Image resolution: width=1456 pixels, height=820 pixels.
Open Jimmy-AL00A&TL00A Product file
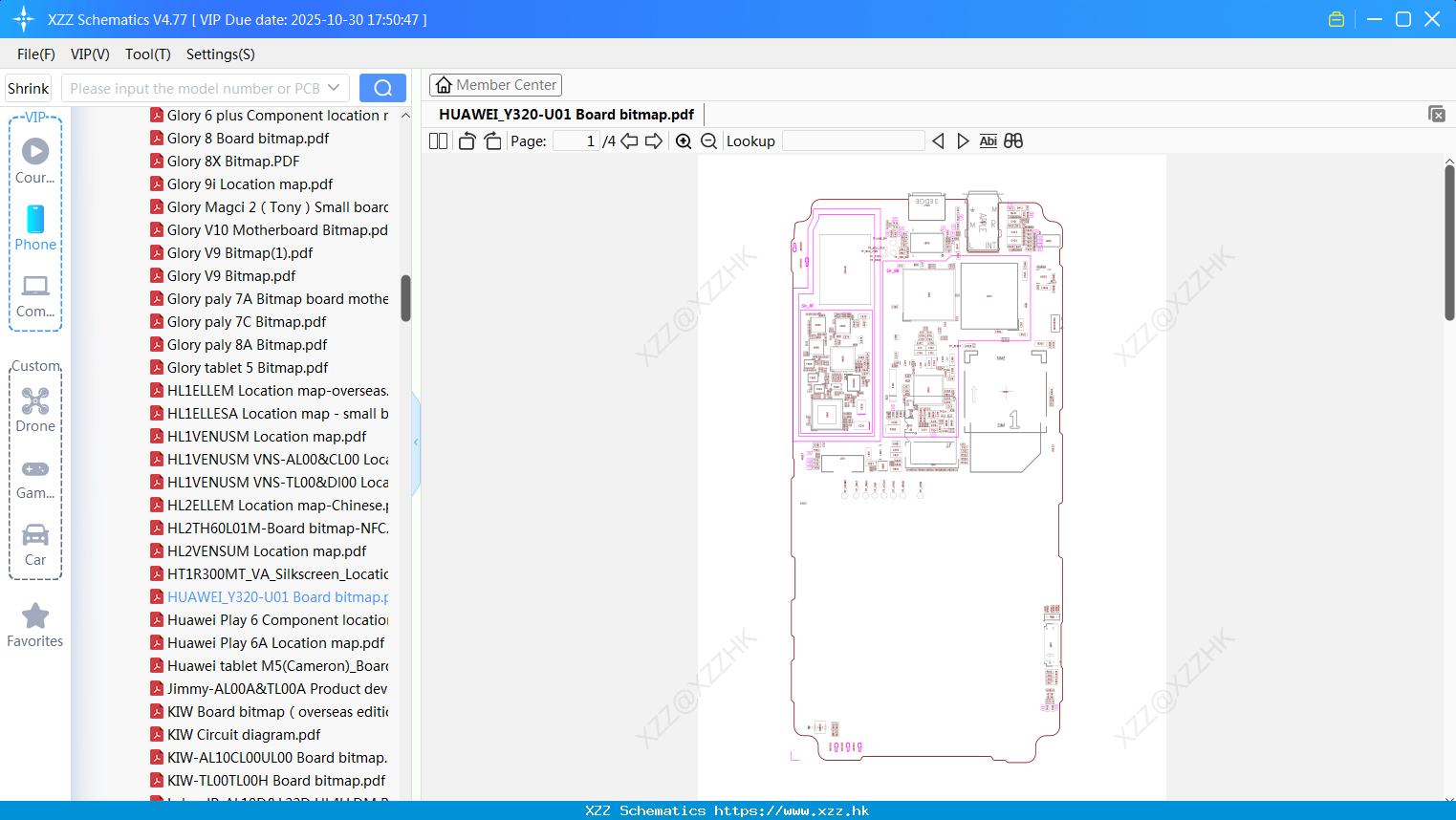[277, 689]
